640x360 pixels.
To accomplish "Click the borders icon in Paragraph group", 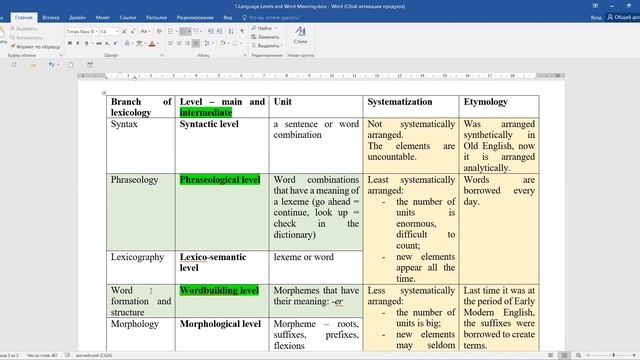I will (235, 43).
